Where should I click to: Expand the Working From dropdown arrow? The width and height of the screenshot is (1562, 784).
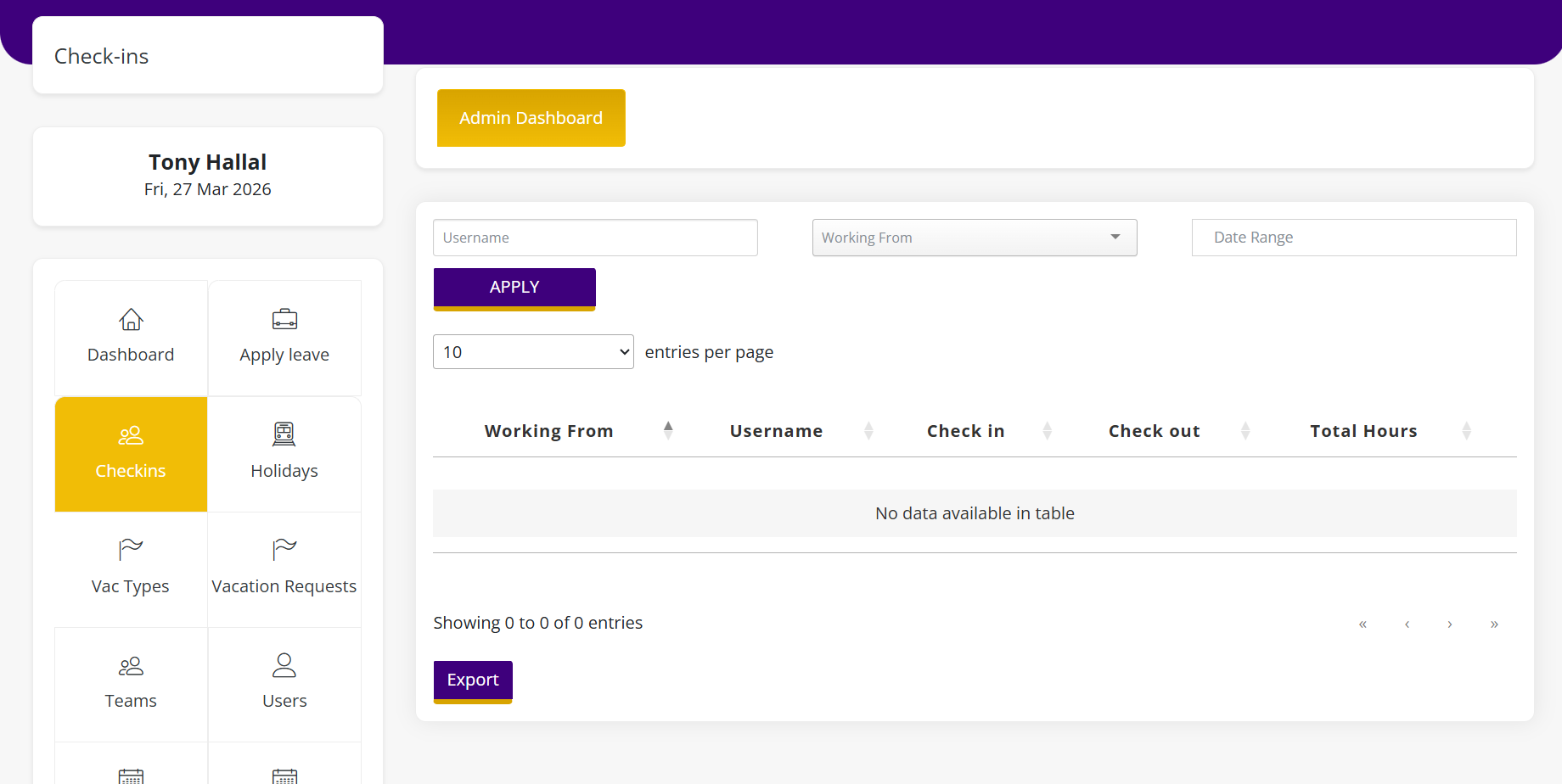click(1115, 238)
